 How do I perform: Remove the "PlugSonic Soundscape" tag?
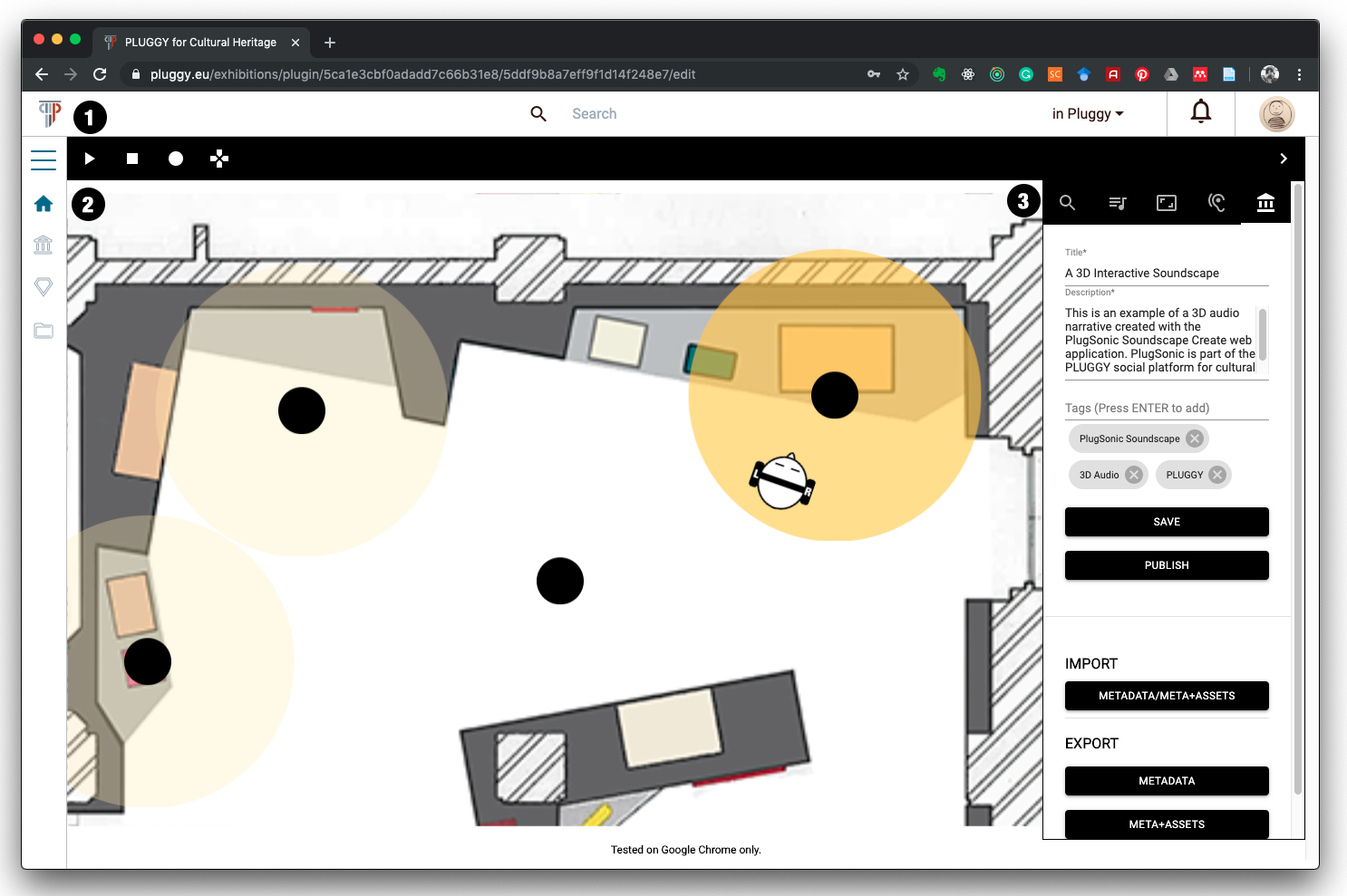[1195, 438]
